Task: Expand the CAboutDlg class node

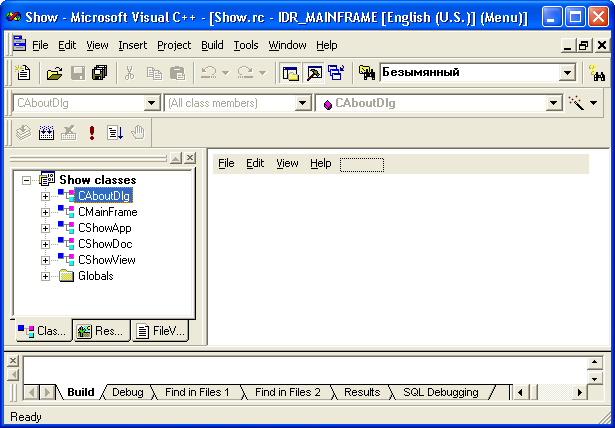Action: tap(45, 196)
